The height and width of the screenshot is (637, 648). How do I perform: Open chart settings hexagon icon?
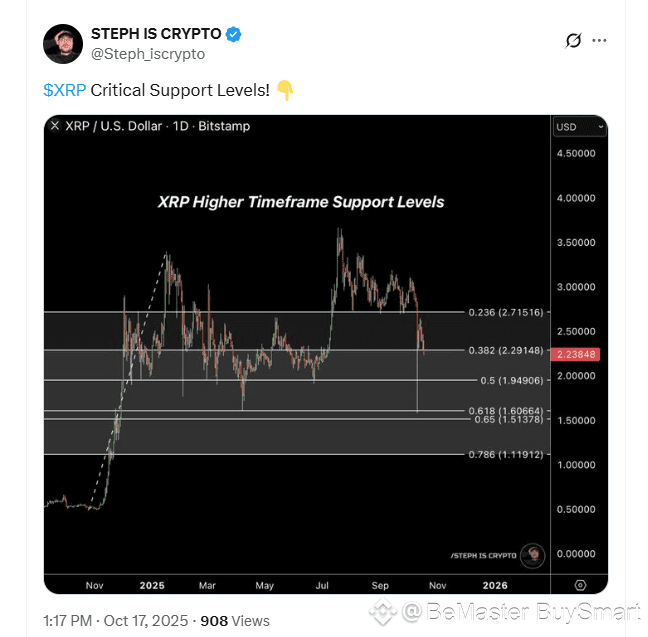580,584
